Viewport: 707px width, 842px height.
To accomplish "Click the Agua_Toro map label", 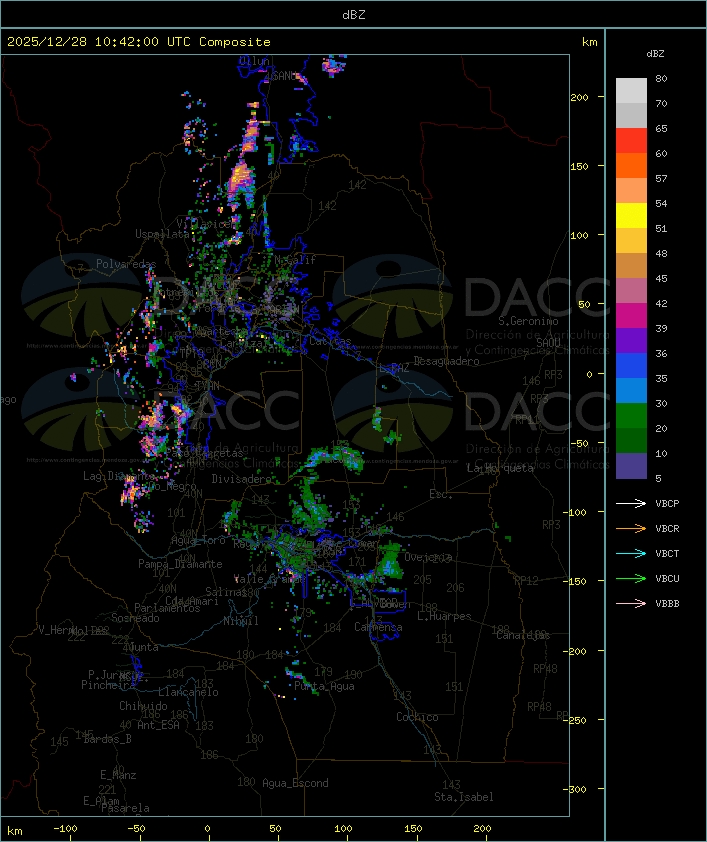I will pos(198,540).
